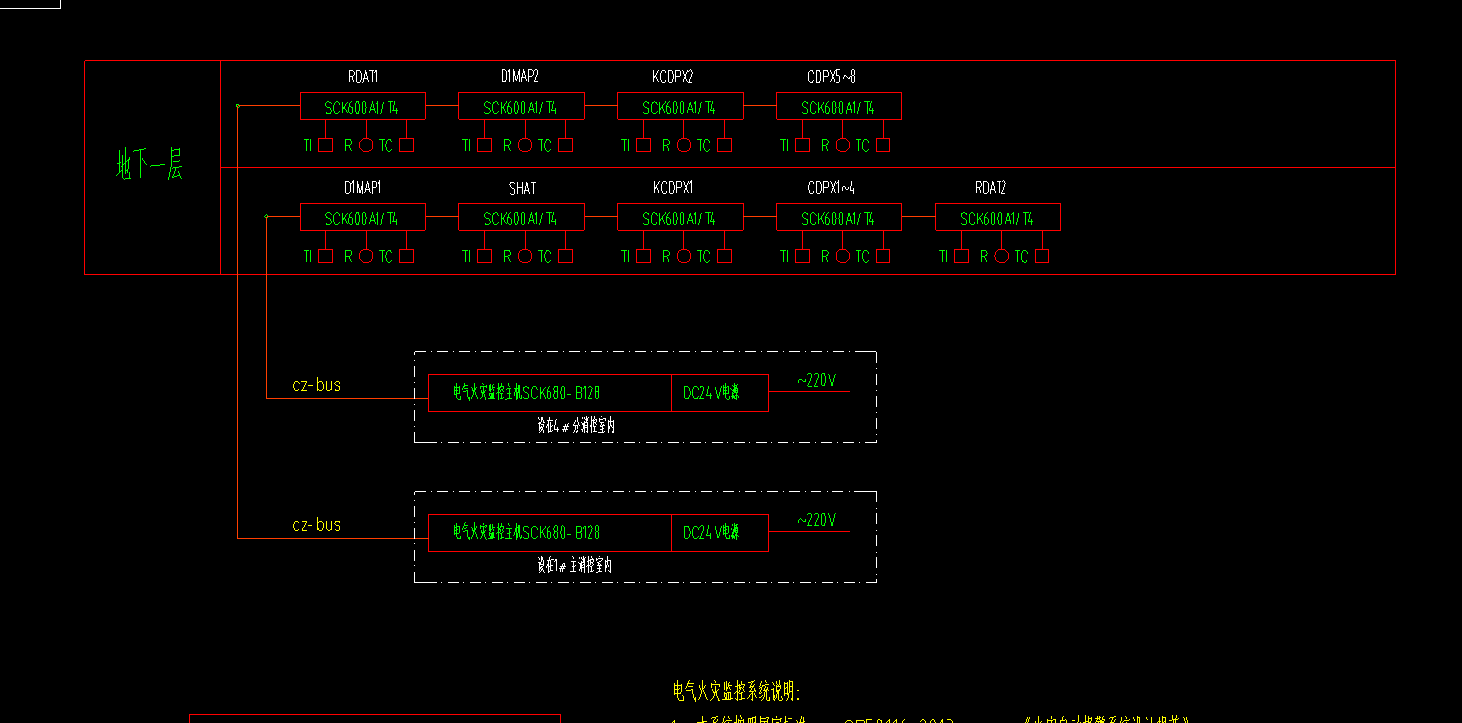Image resolution: width=1462 pixels, height=723 pixels.
Task: Select the TC square symbol below CDPX5~8 module
Action: 883,145
